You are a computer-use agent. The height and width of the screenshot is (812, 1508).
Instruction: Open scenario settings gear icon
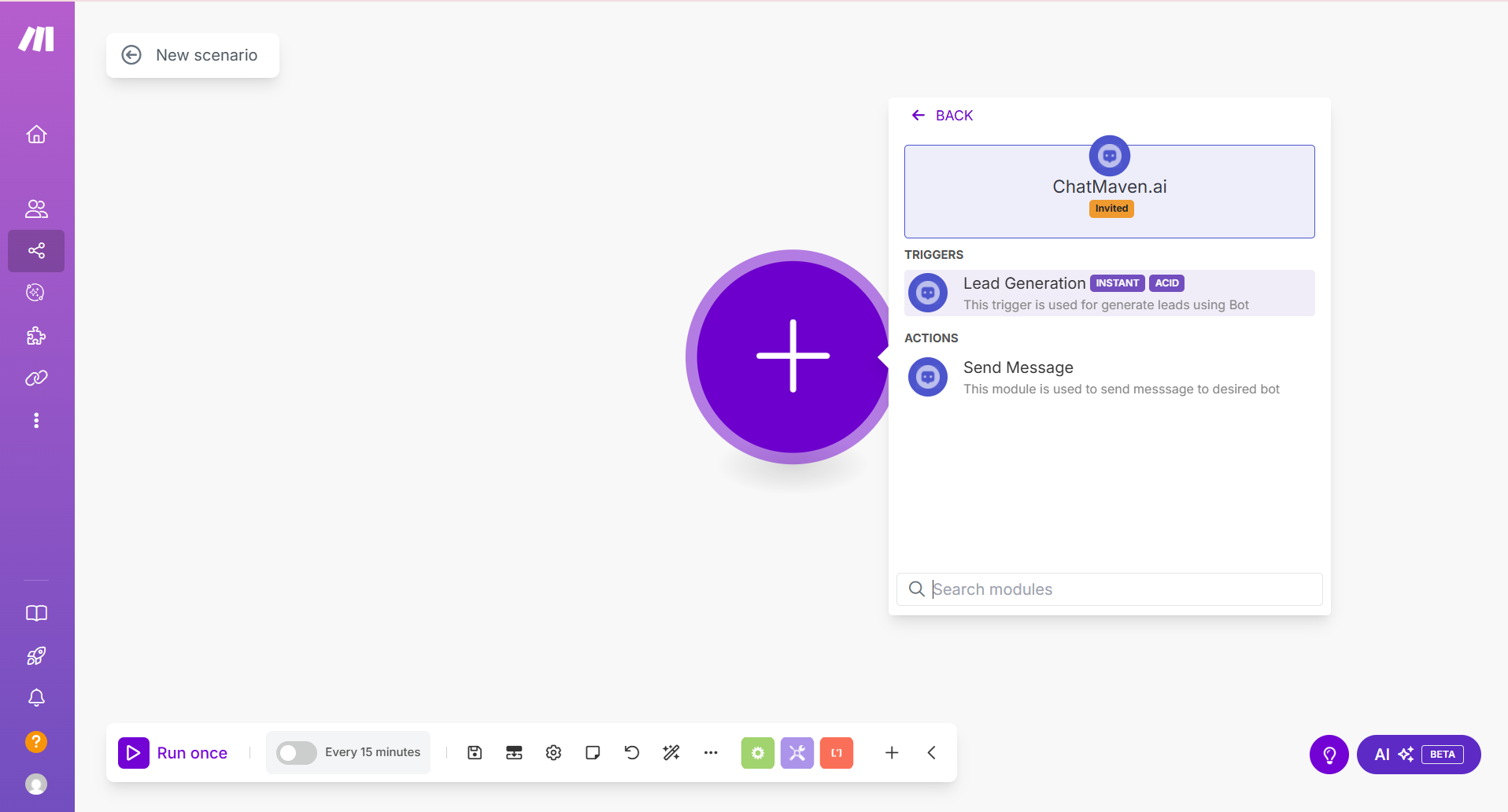(553, 753)
